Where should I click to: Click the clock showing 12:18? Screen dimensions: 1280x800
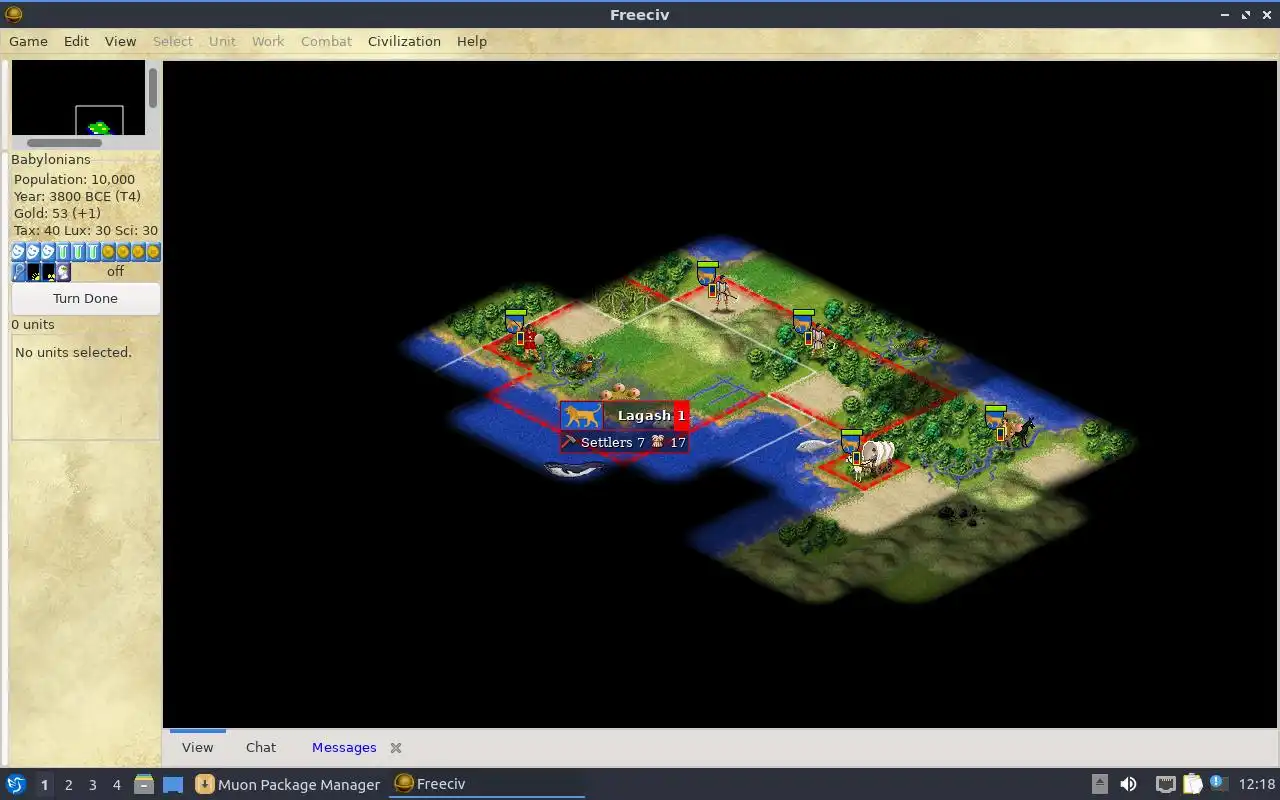point(1257,784)
